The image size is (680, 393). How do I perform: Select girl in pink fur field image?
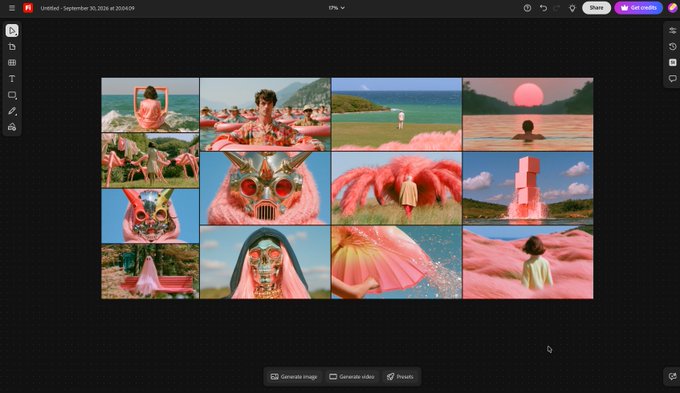pyautogui.click(x=528, y=262)
